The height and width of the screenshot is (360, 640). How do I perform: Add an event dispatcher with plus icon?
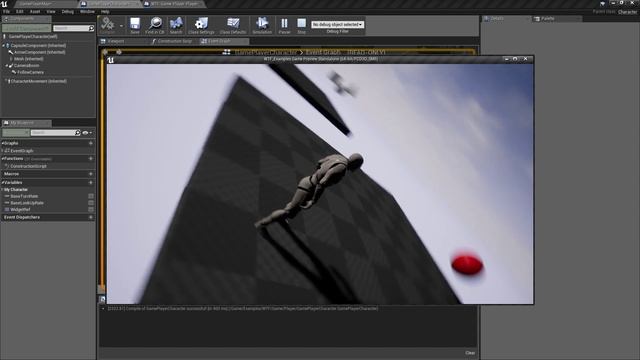tap(91, 217)
